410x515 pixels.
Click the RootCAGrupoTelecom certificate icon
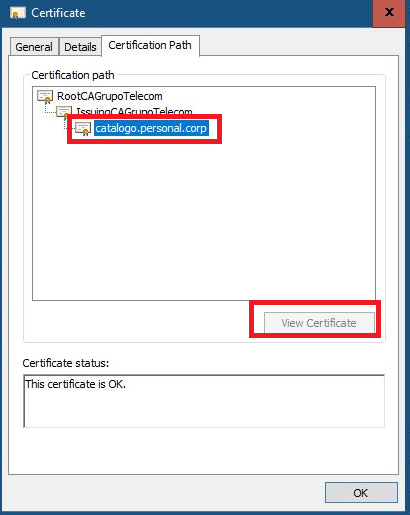(x=45, y=97)
